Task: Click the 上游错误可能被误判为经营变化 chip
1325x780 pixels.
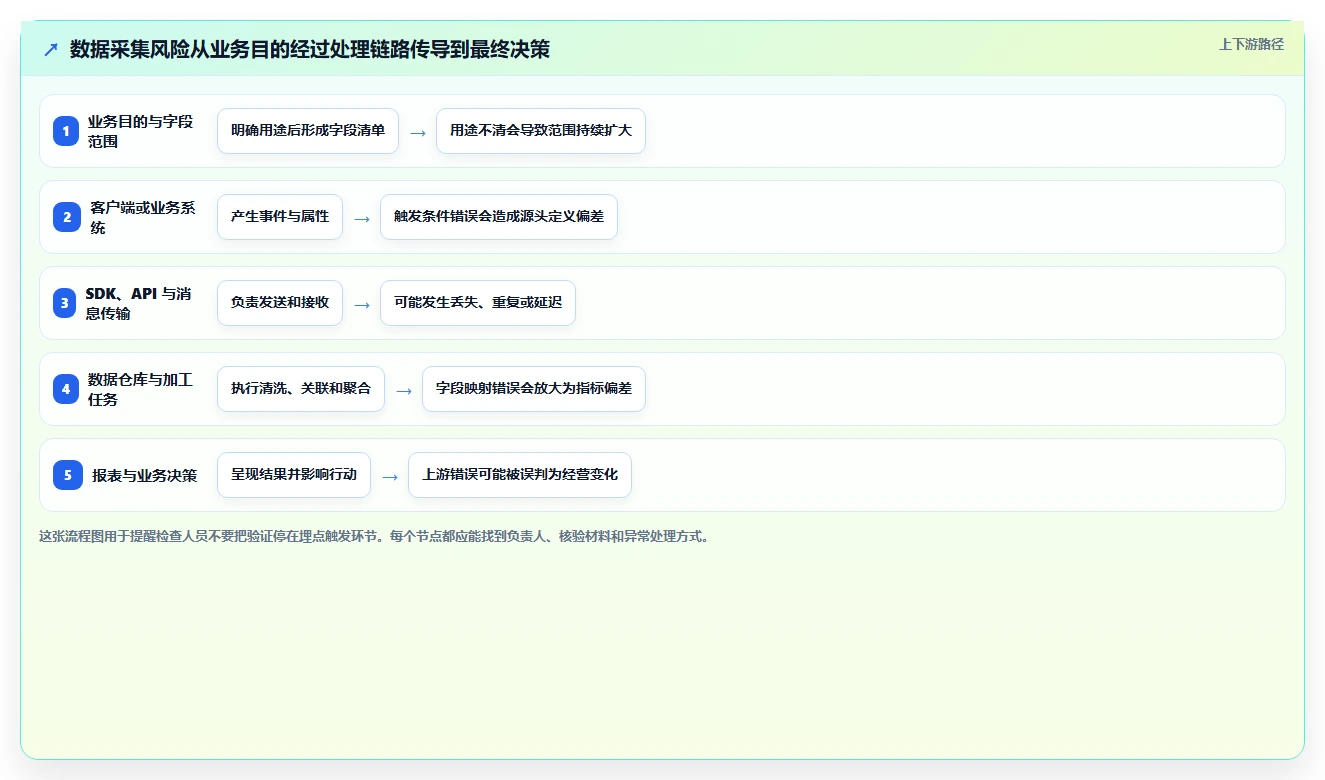Action: (x=520, y=475)
